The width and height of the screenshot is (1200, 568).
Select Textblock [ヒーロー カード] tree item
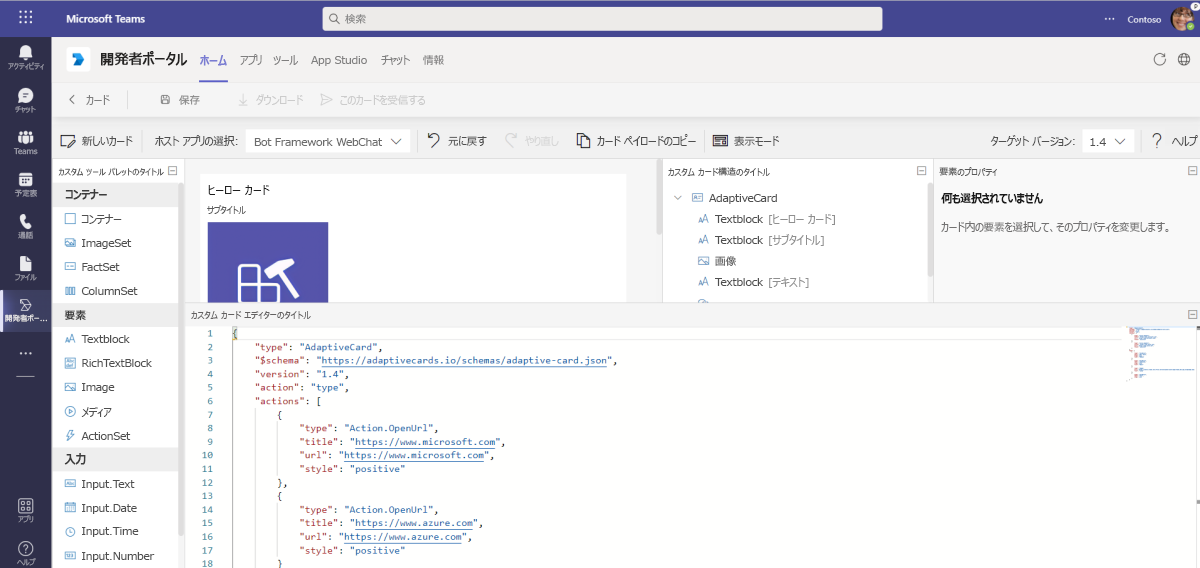click(x=766, y=219)
